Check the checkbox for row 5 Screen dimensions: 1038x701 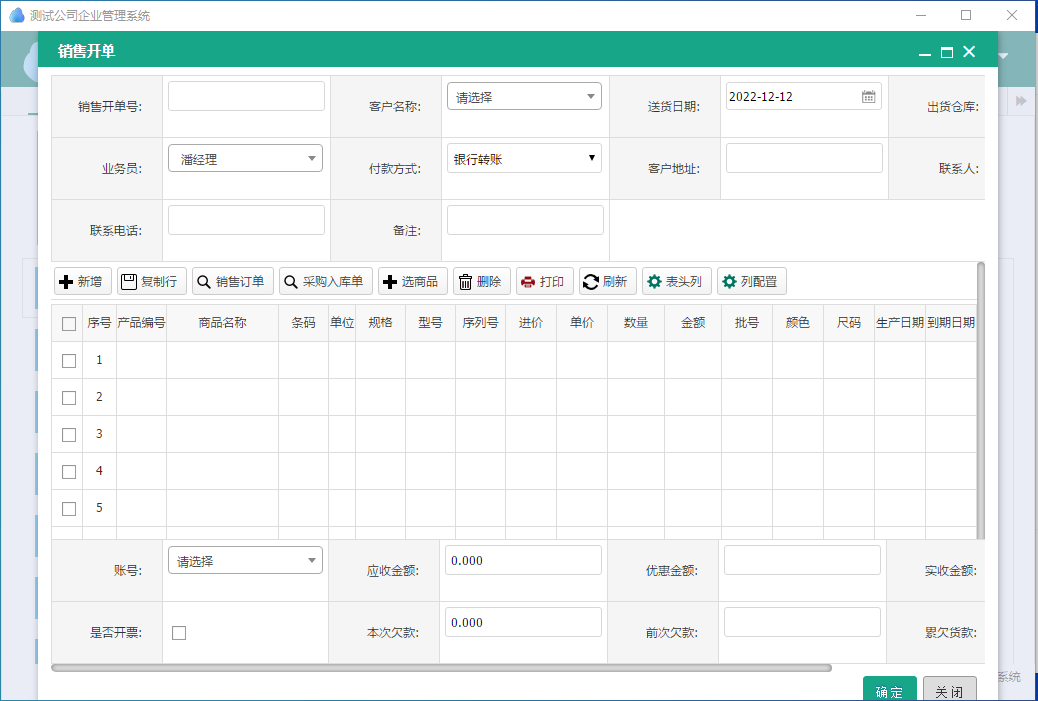[69, 509]
